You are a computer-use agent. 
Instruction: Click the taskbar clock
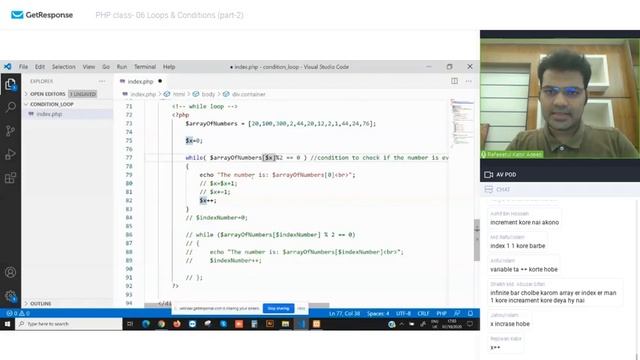[451, 324]
